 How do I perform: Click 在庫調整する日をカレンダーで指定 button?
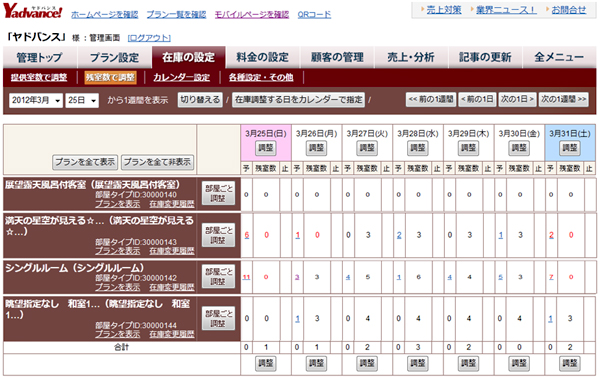click(x=298, y=100)
